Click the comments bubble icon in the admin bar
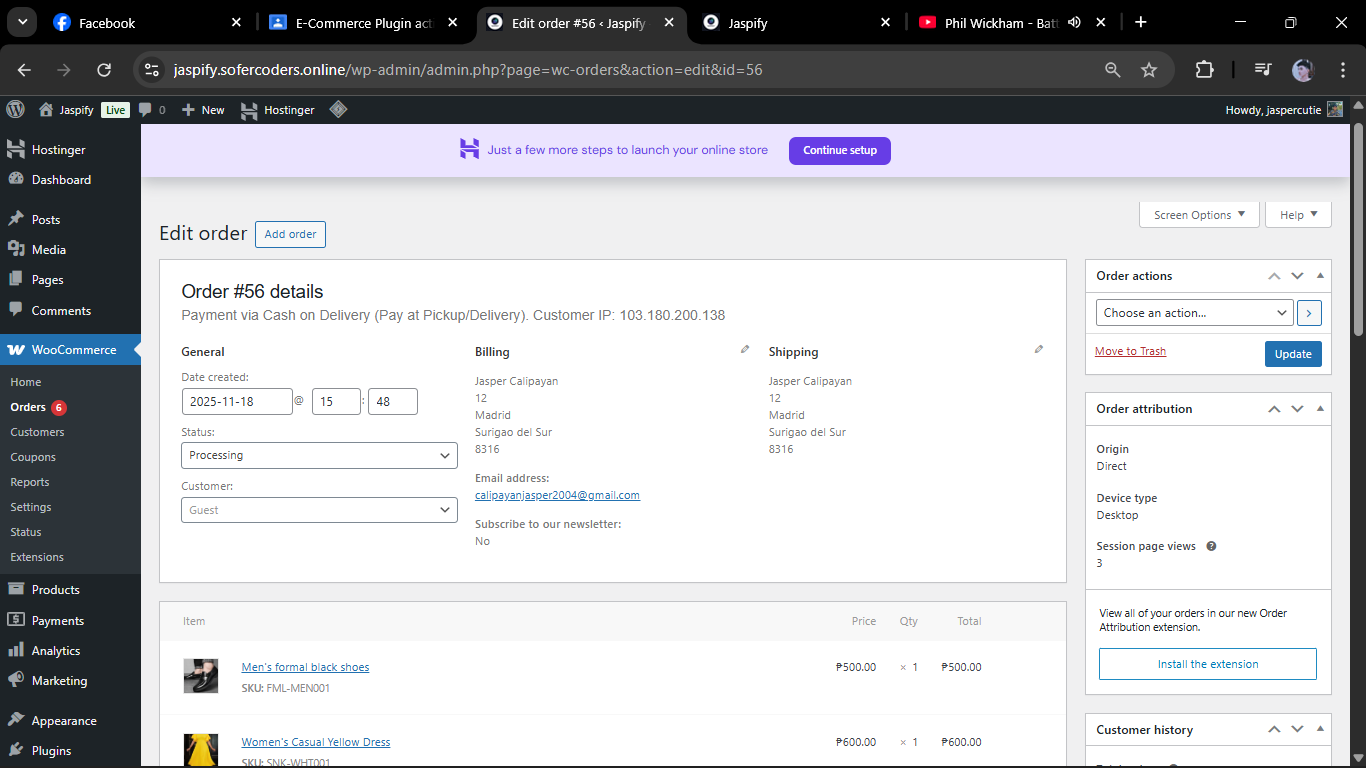1366x768 pixels. 146,110
